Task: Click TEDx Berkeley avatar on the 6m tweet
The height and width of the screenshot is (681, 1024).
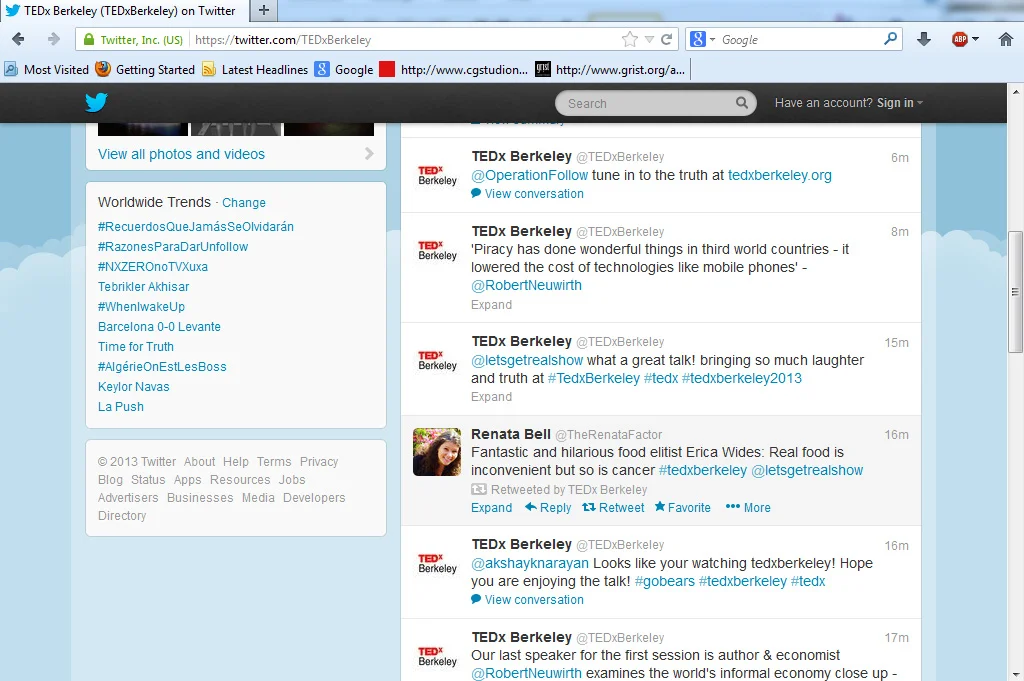Action: click(437, 175)
